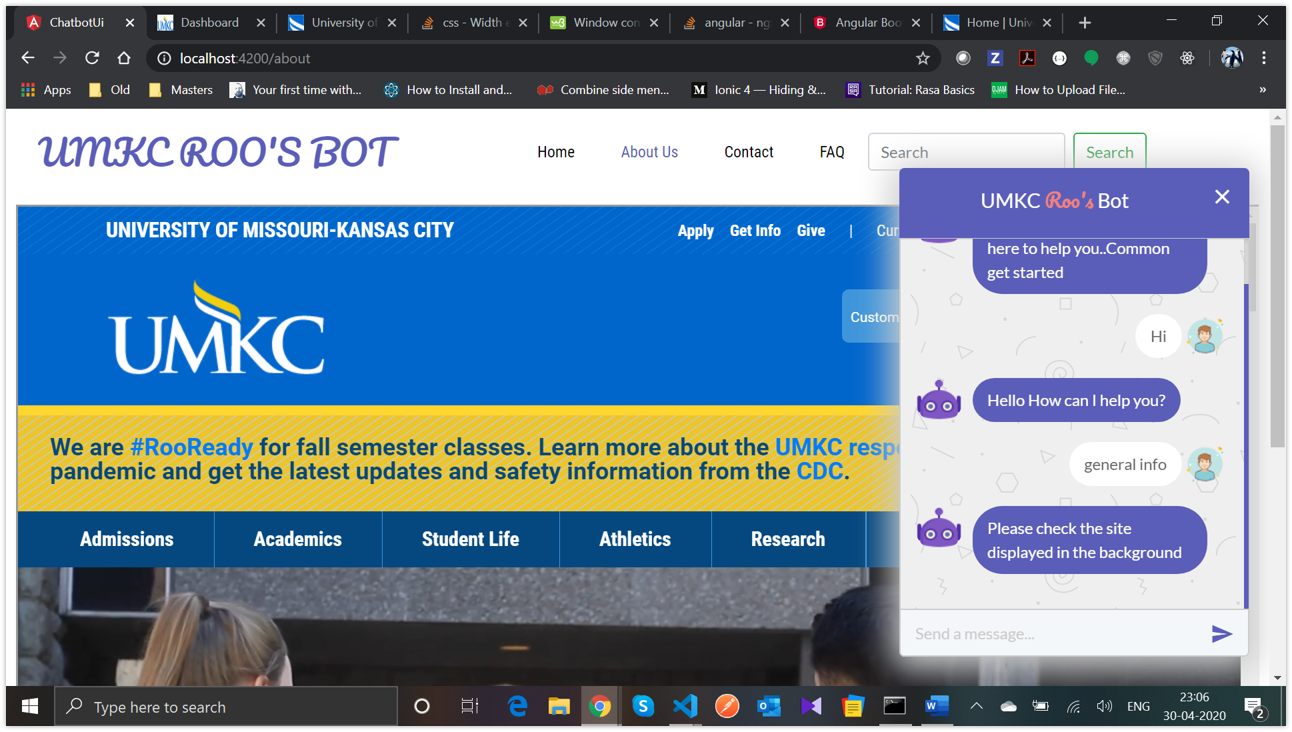Open Windows Start menu
Image resolution: width=1292 pixels, height=732 pixels.
click(30, 707)
